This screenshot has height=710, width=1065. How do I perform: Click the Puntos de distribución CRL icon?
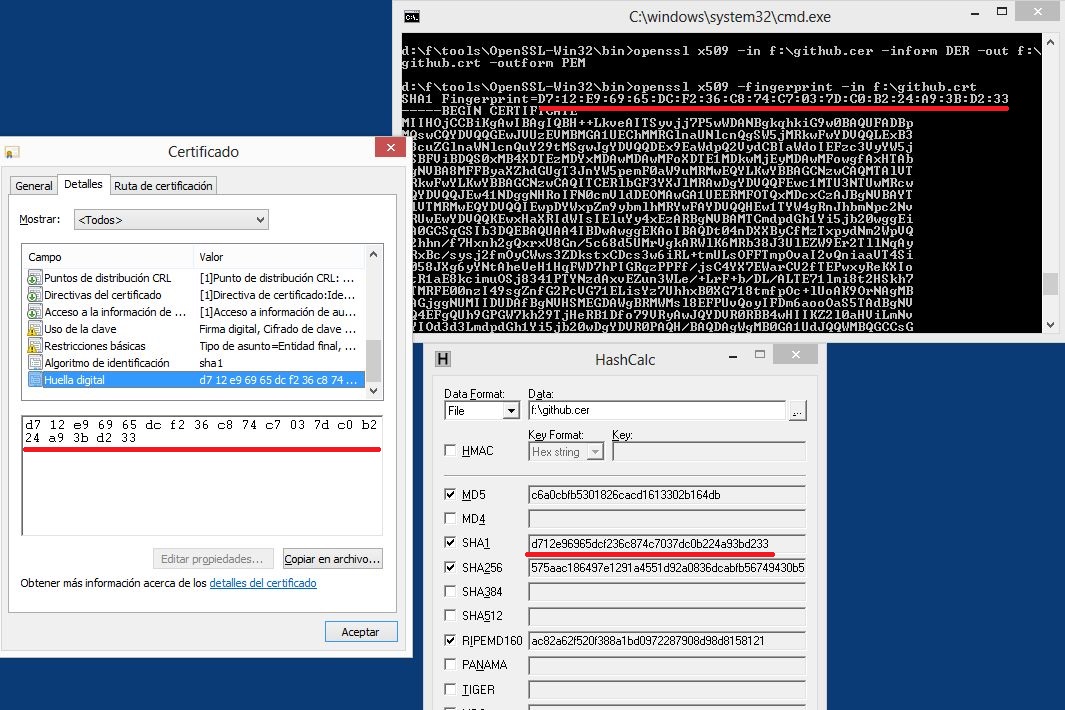[x=34, y=278]
